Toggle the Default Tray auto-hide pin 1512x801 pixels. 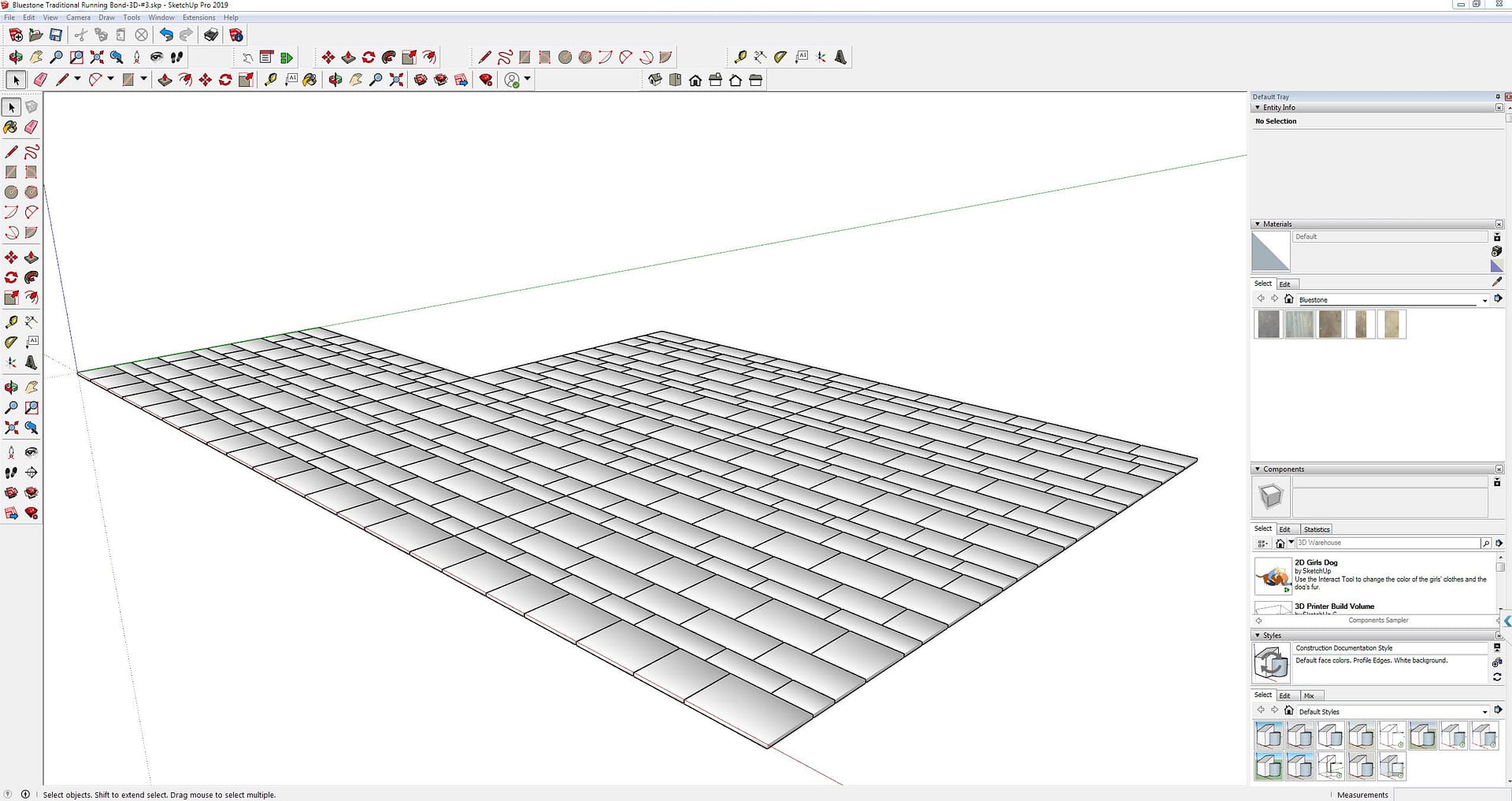(1497, 97)
